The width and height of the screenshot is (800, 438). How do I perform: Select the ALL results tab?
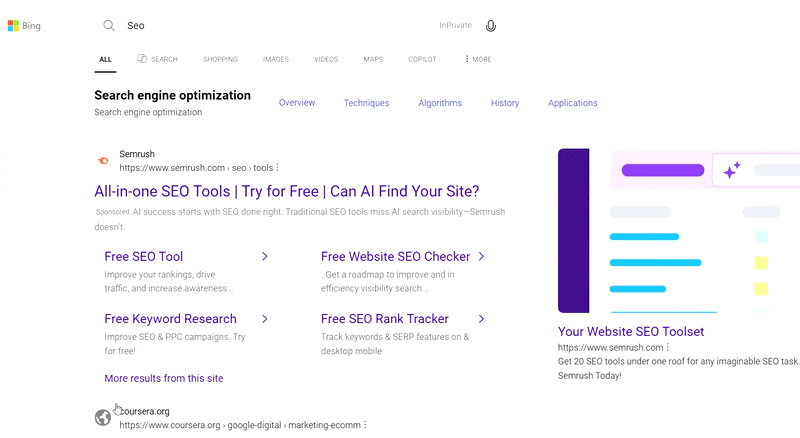pos(105,59)
